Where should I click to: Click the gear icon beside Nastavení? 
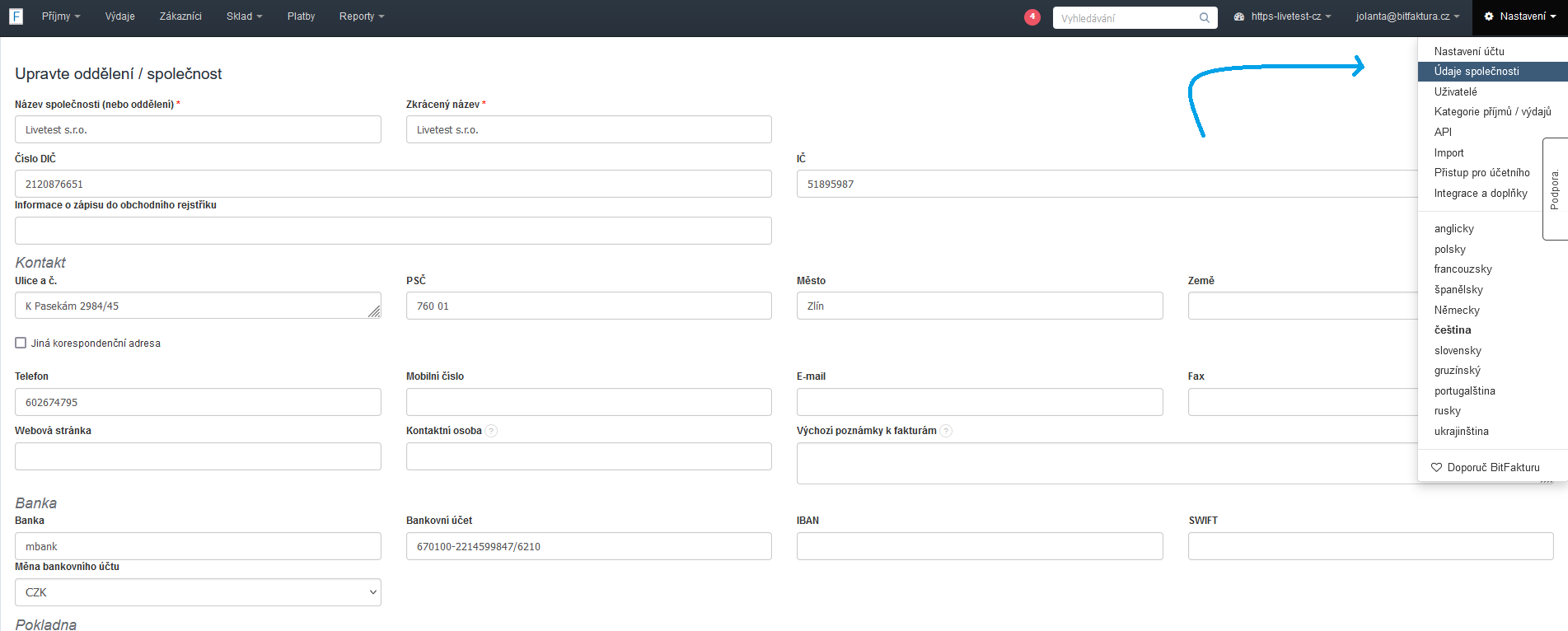pos(1489,16)
